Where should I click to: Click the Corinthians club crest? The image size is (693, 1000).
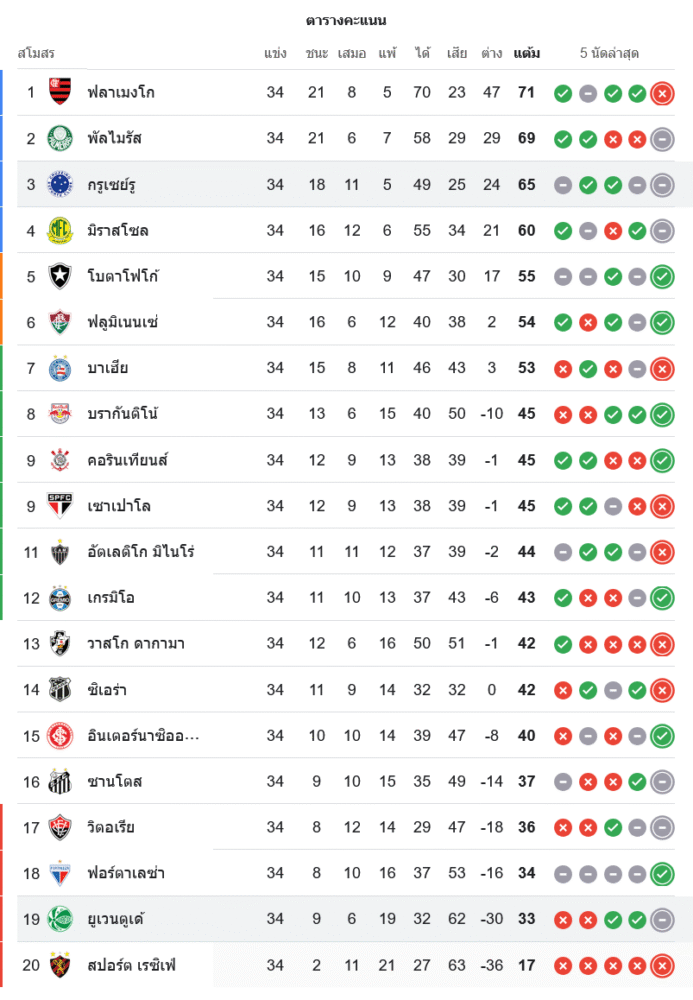tap(60, 460)
